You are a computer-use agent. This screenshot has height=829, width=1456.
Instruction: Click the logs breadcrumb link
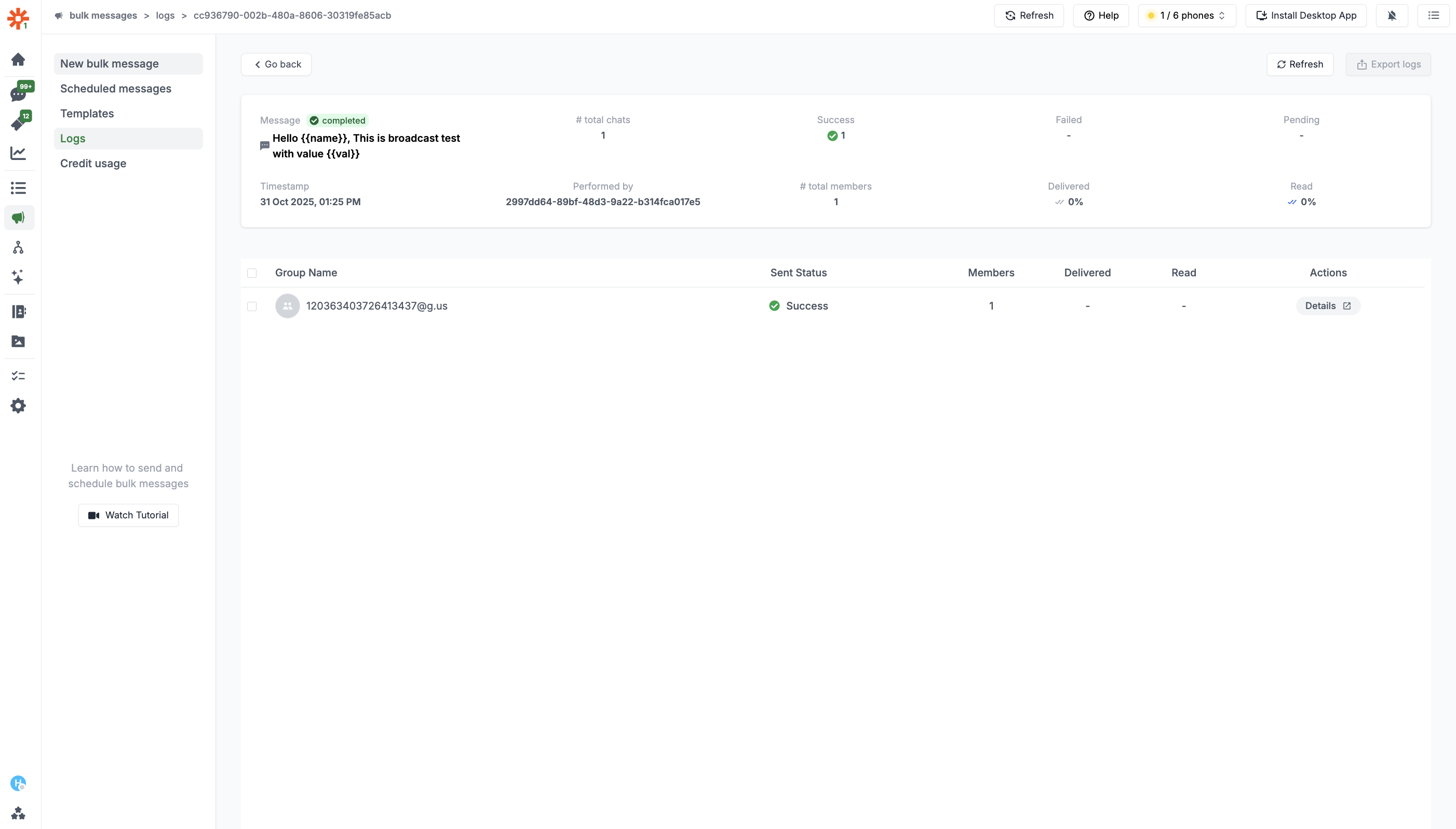[x=165, y=16]
